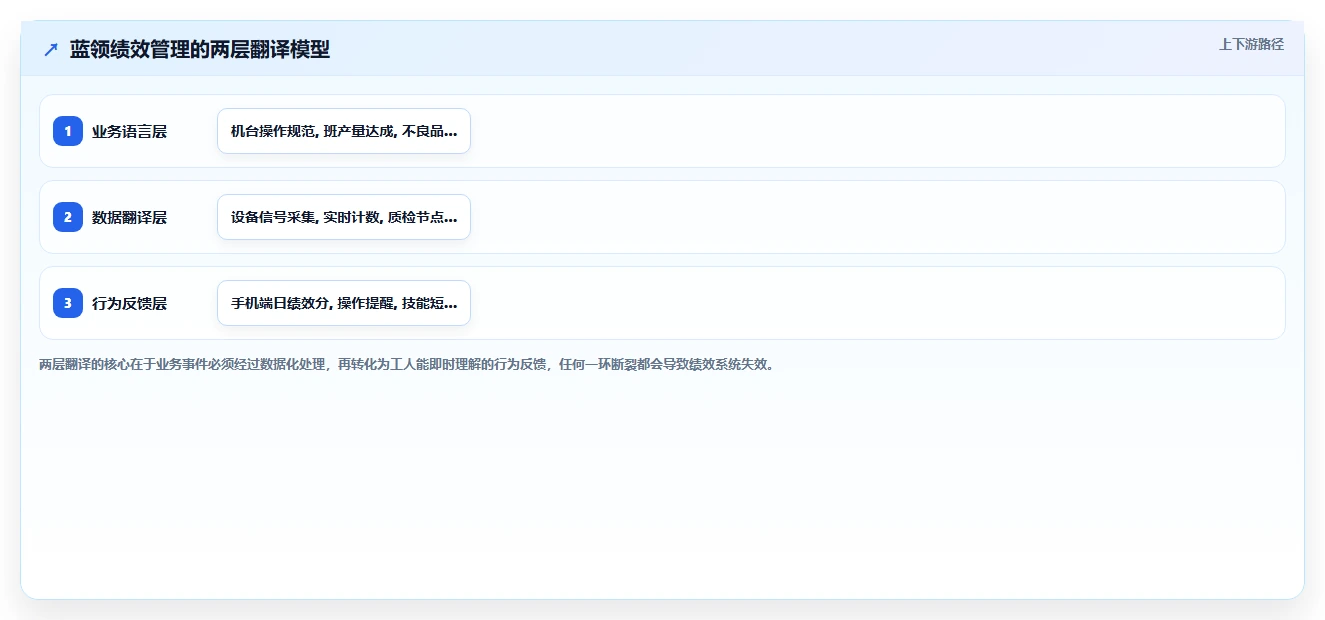
Task: Click the 上下游路径 label
Action: (1251, 44)
